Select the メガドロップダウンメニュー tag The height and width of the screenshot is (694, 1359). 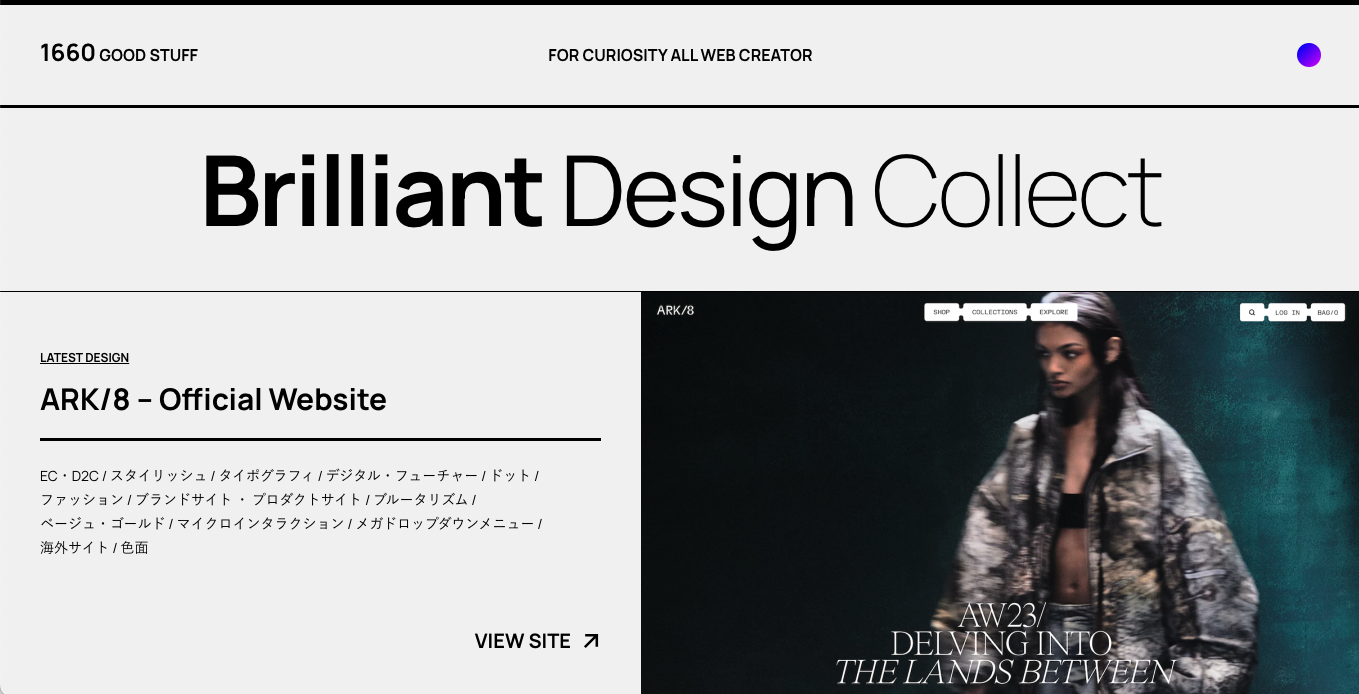[x=445, y=524]
